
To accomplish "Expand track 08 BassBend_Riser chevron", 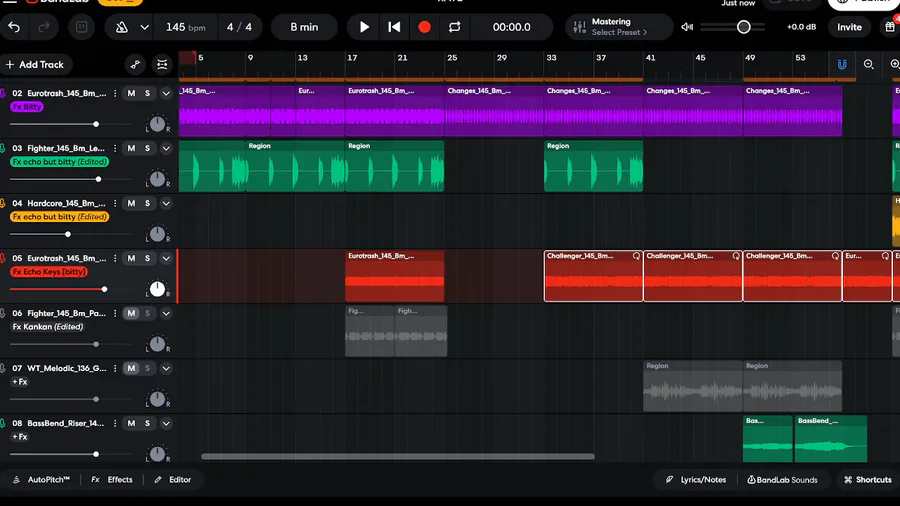I will click(x=166, y=423).
